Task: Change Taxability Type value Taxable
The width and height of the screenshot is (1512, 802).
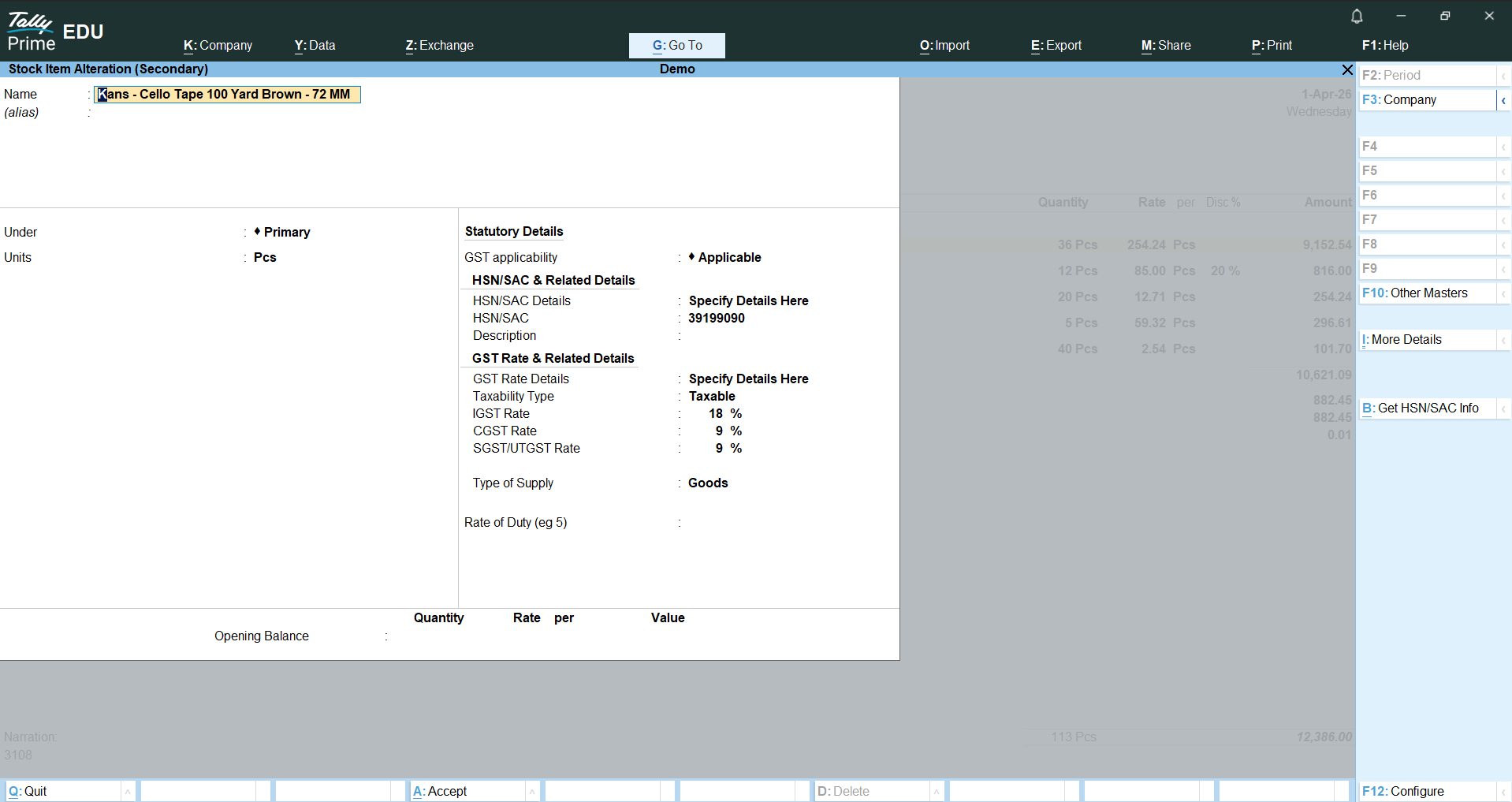Action: tap(712, 396)
